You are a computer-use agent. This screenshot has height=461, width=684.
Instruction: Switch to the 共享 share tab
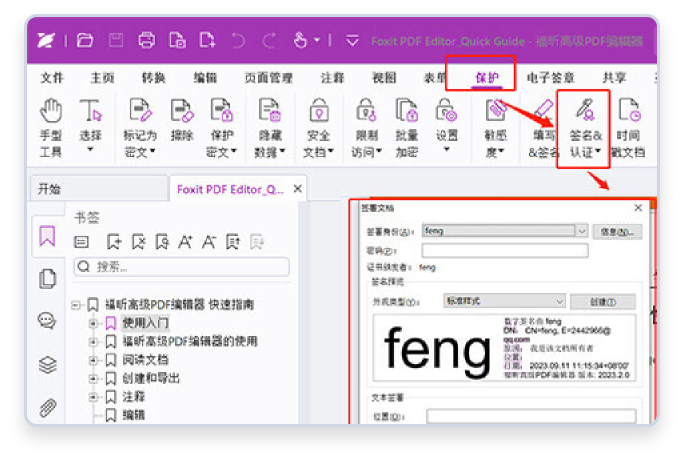pyautogui.click(x=614, y=78)
